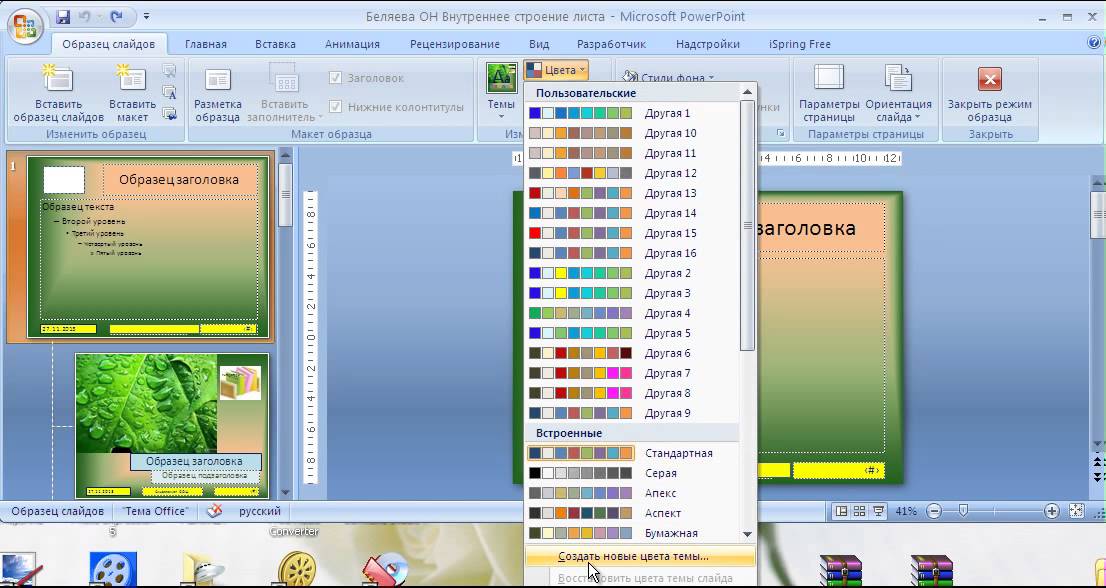Toggle the Title checkbox
The width and height of the screenshot is (1106, 588).
pos(336,78)
